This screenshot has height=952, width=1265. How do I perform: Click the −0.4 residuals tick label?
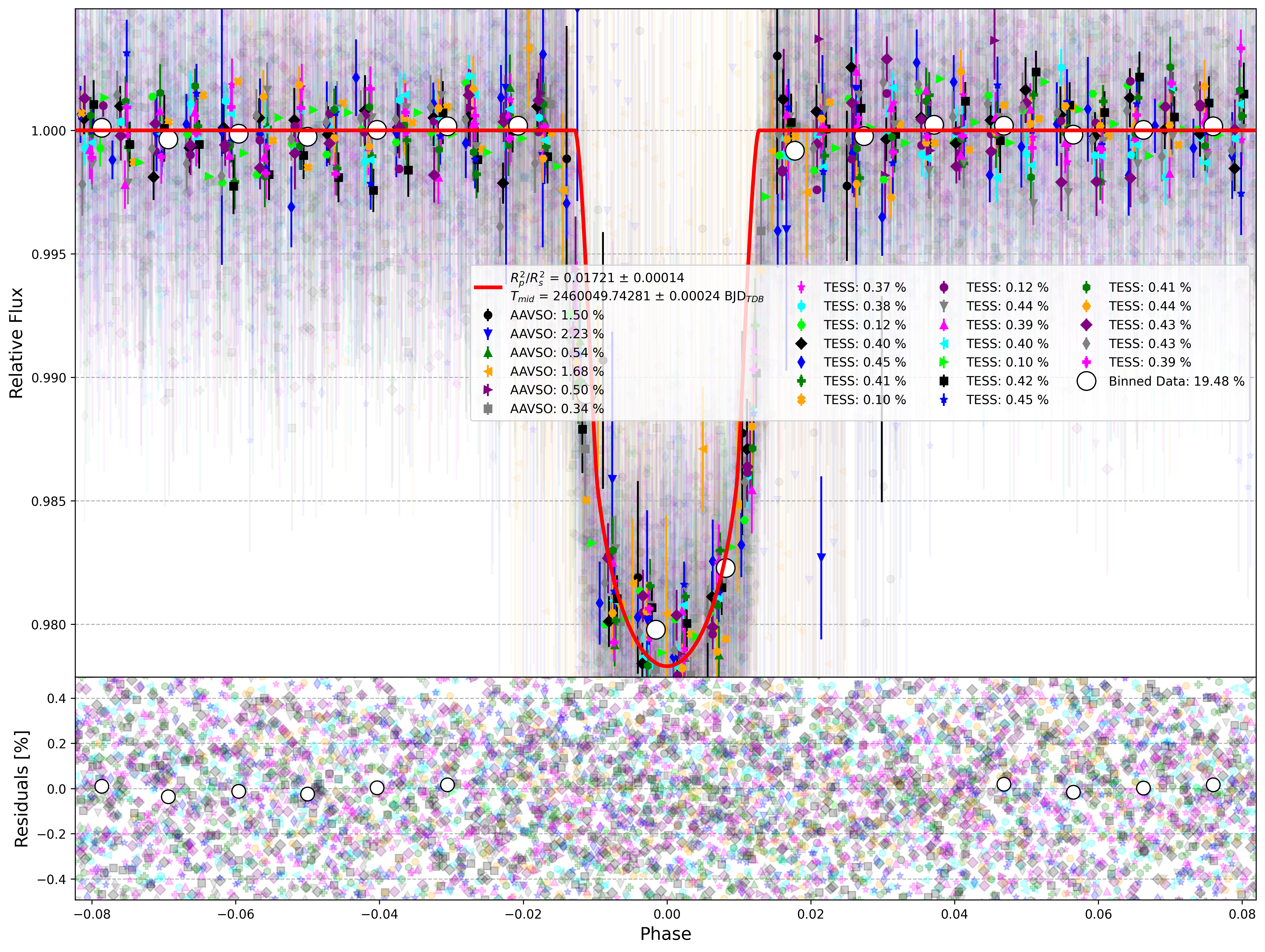point(52,879)
